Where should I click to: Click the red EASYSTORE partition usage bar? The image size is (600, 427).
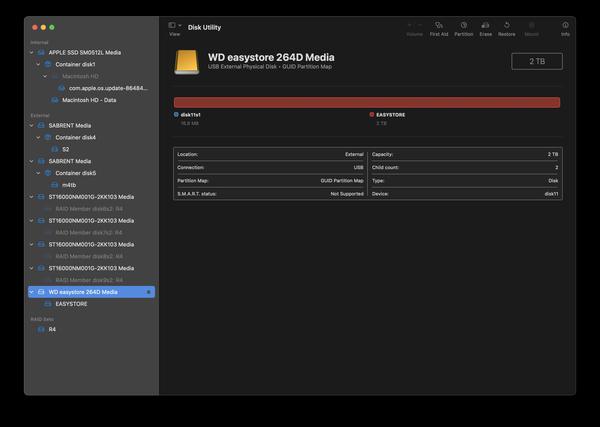[x=367, y=102]
